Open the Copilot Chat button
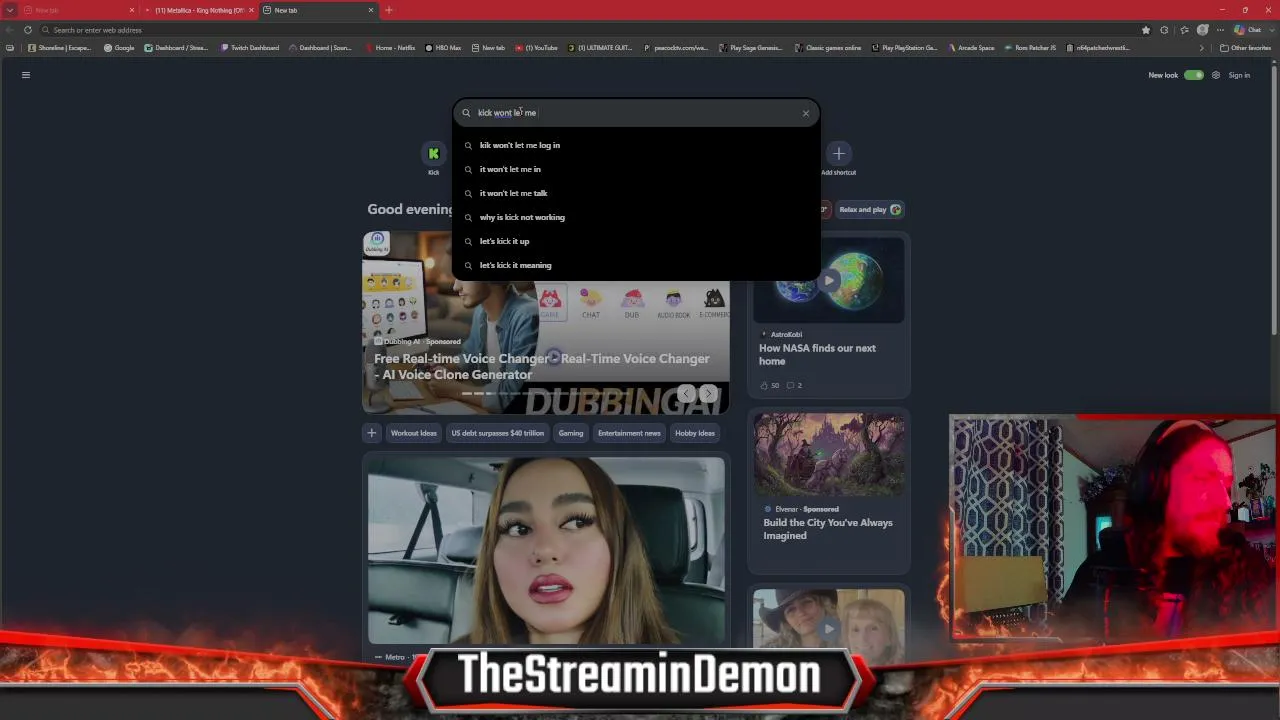This screenshot has width=1280, height=720. click(x=1248, y=30)
